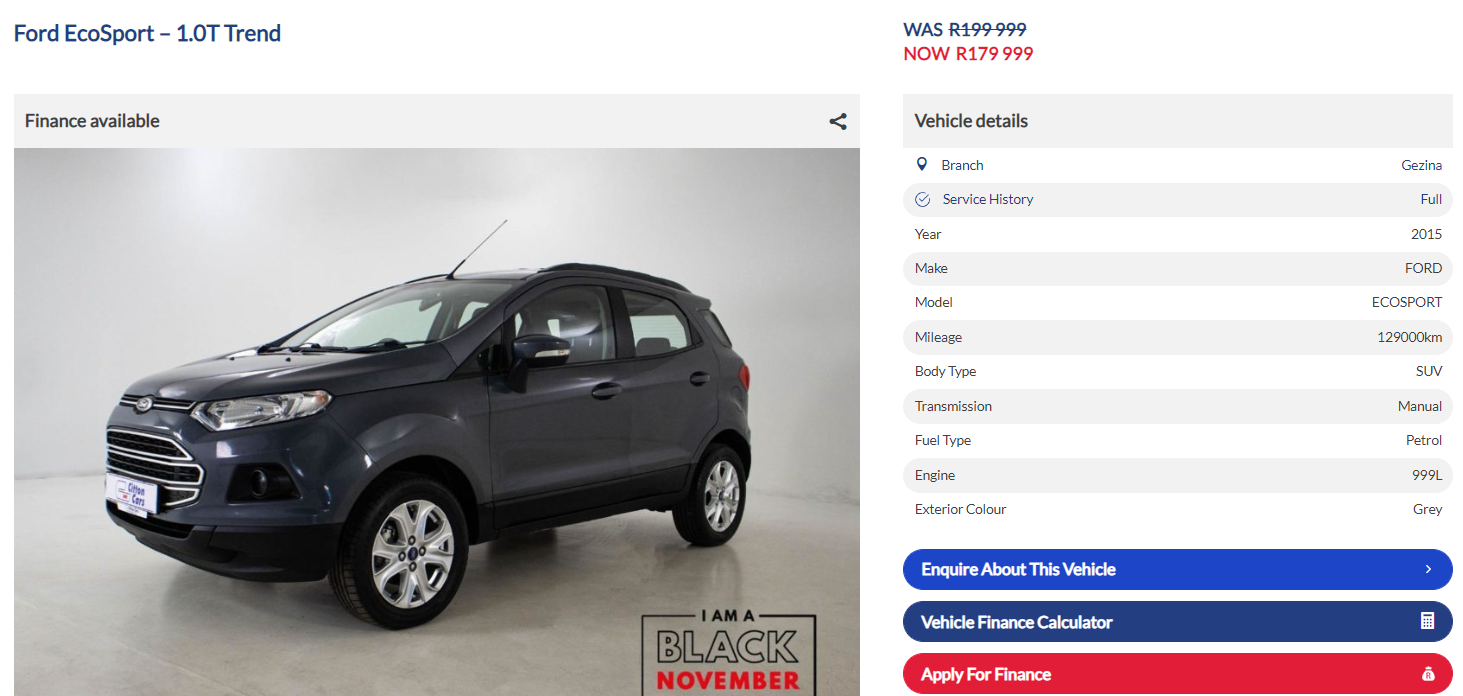Screen dimensions: 1463x696
Task: Open Enquire About This Vehicle
Action: tap(1177, 569)
